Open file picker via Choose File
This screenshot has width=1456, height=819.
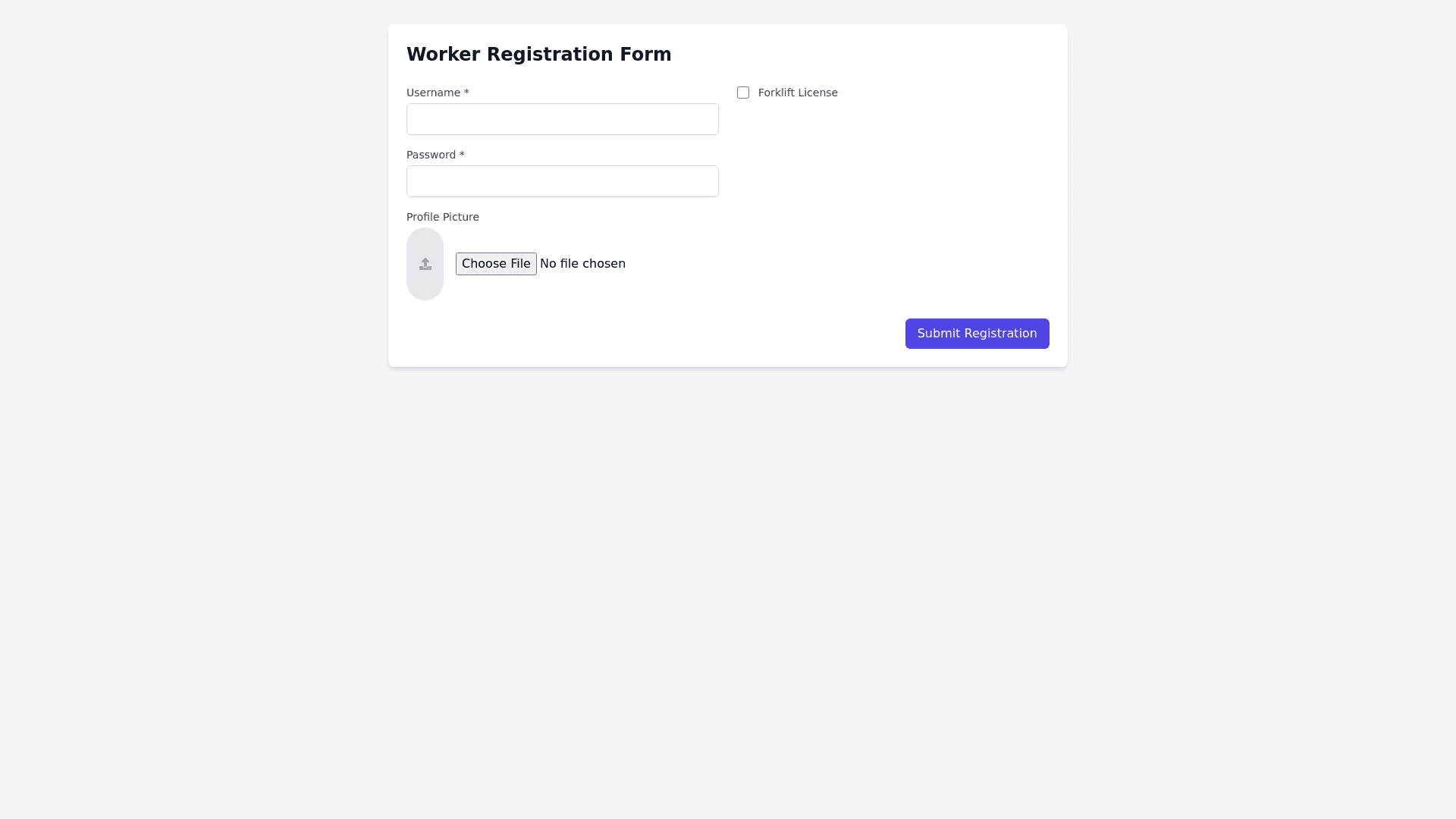(x=496, y=264)
